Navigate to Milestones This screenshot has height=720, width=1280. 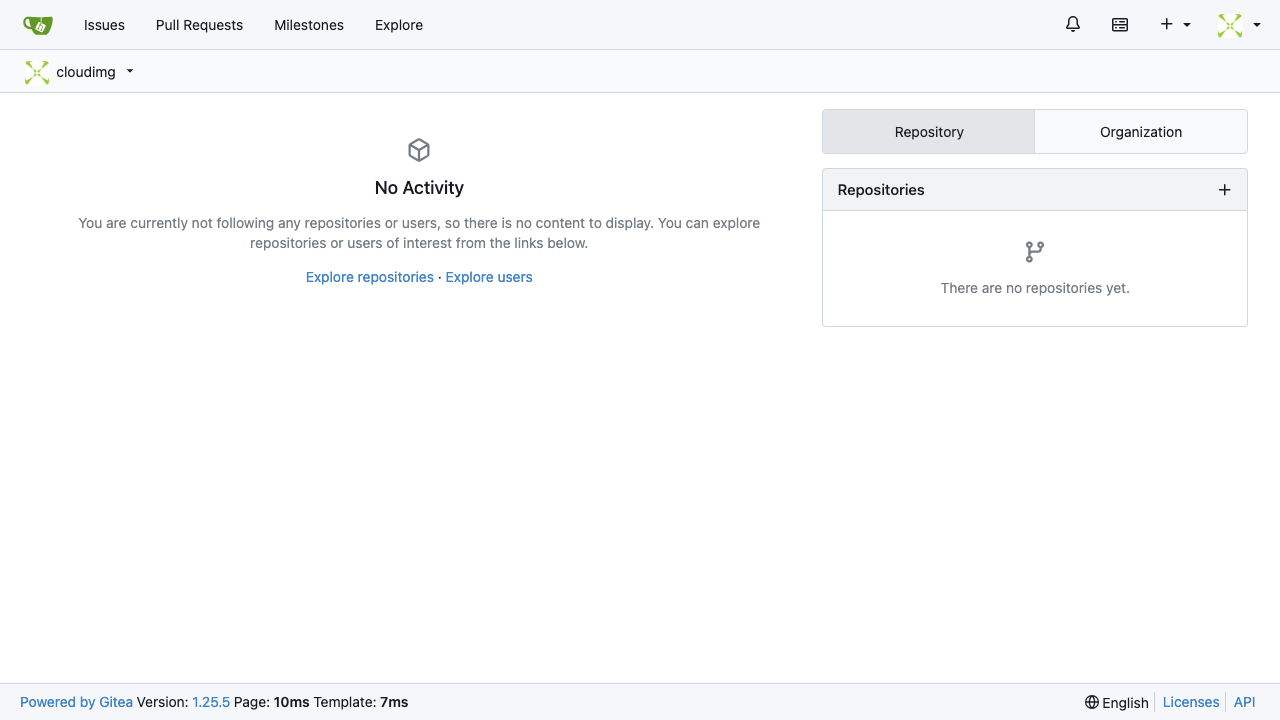point(309,25)
